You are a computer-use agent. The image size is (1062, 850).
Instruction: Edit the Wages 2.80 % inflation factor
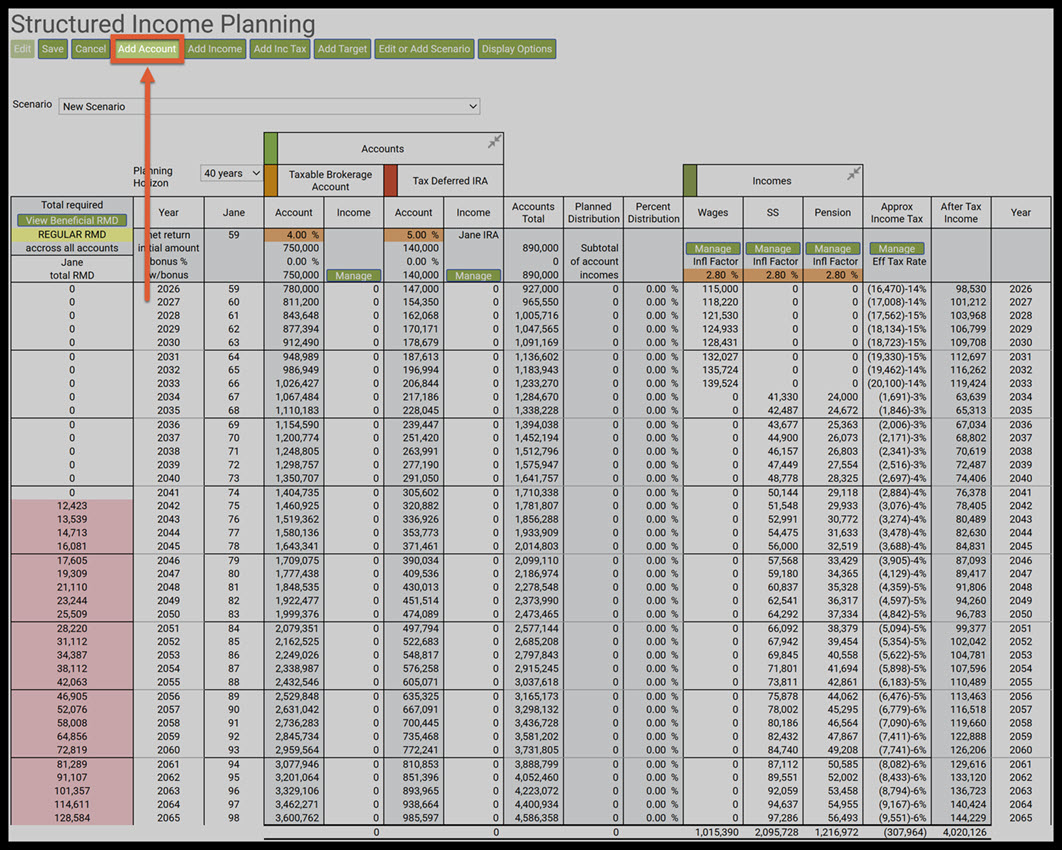713,275
